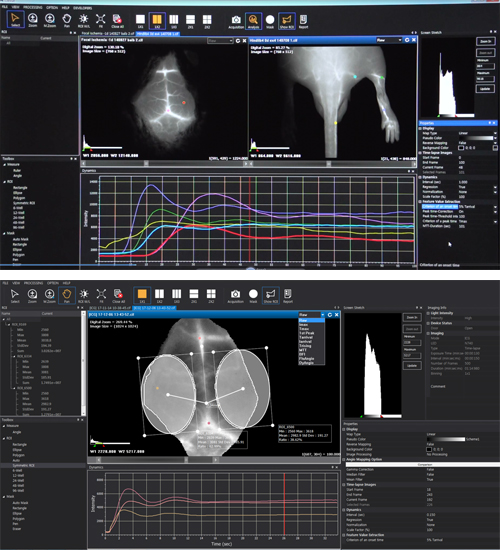Click the Mask circle icon in lower window

click(x=253, y=296)
